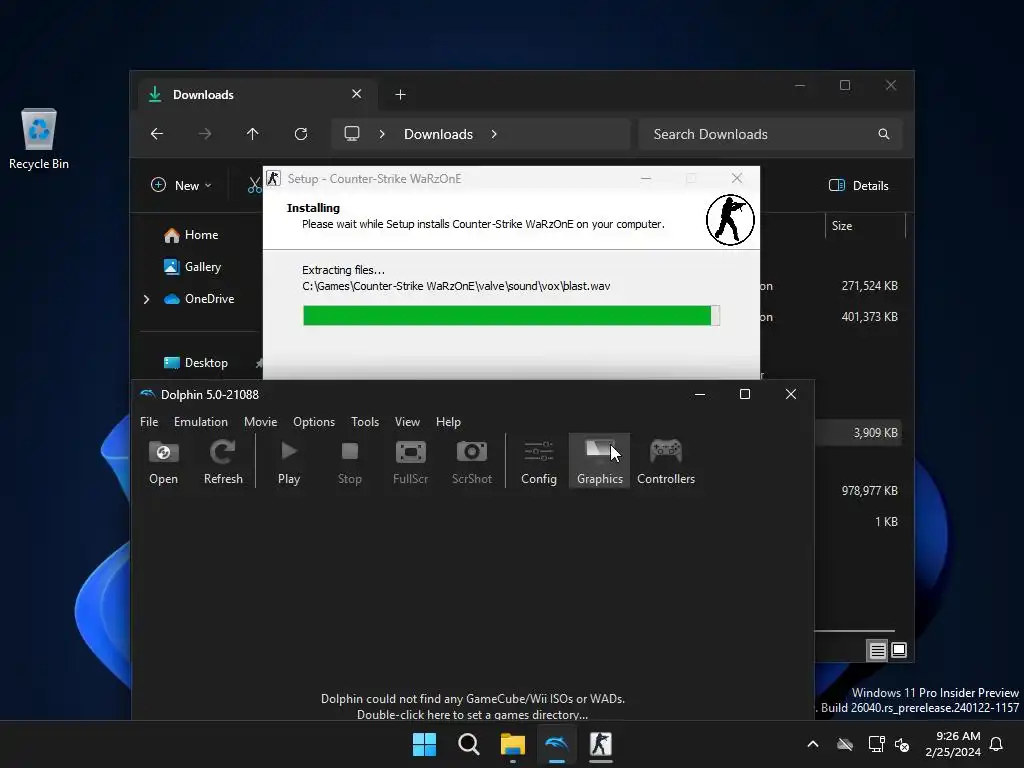Select the file row sized 978,977 KB
The image size is (1024, 768).
859,490
